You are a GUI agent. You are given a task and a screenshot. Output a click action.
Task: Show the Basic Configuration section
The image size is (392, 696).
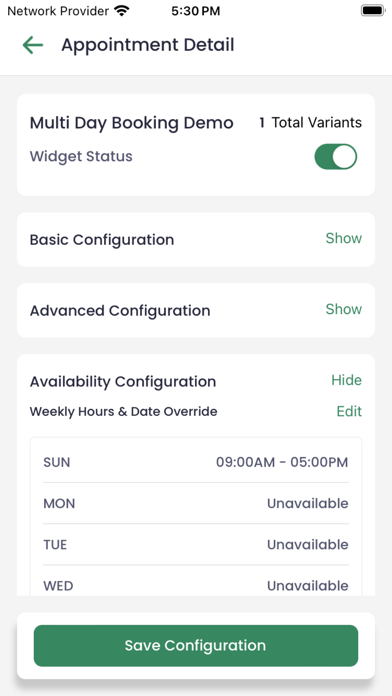(344, 238)
